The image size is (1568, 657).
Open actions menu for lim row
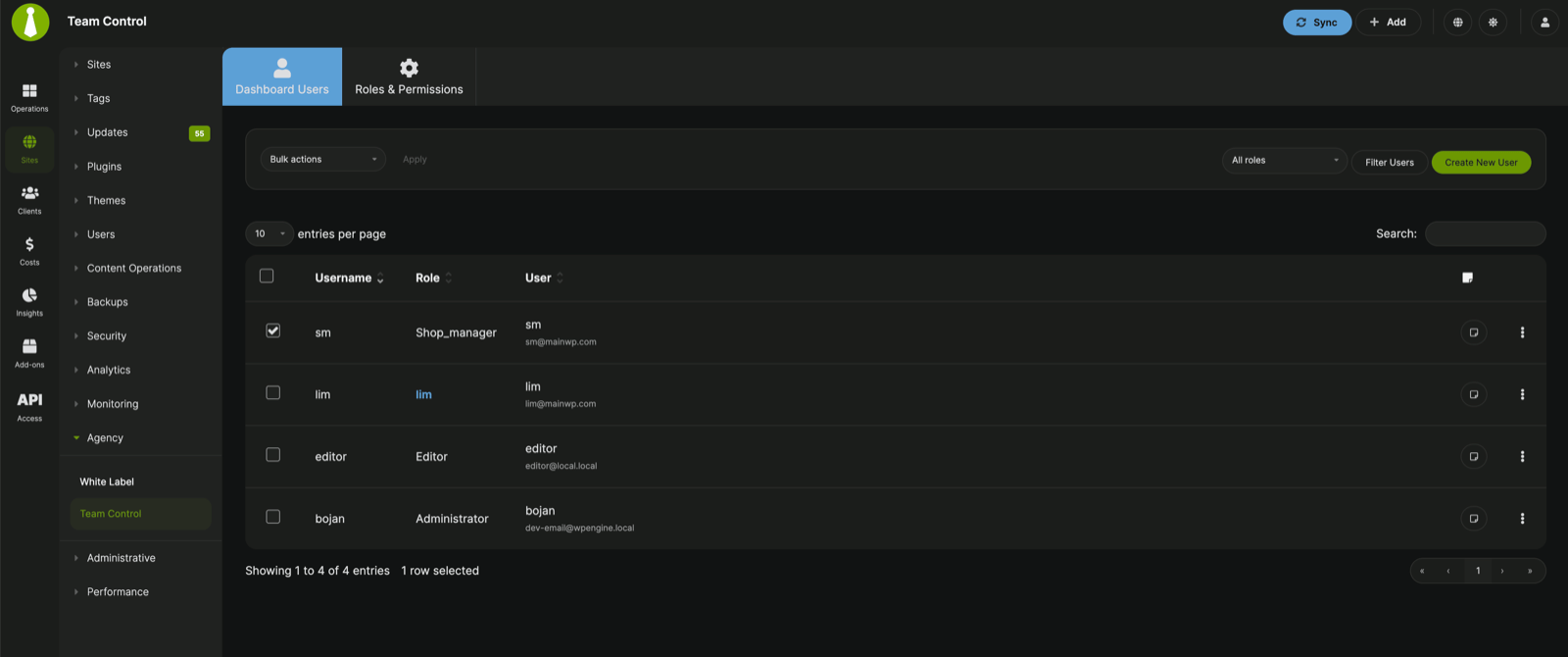[x=1522, y=394]
